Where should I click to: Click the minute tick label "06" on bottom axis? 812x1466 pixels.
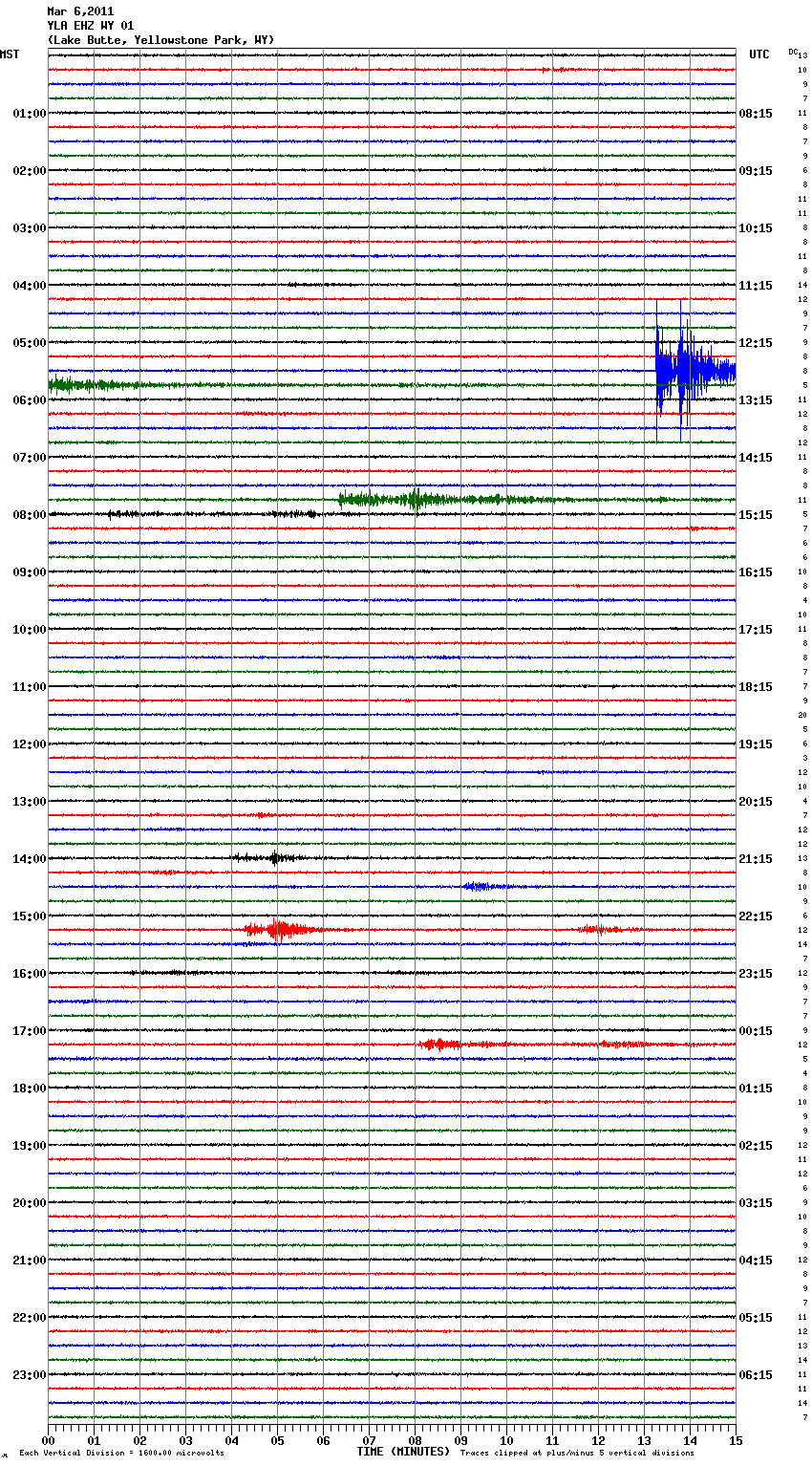click(x=324, y=1440)
